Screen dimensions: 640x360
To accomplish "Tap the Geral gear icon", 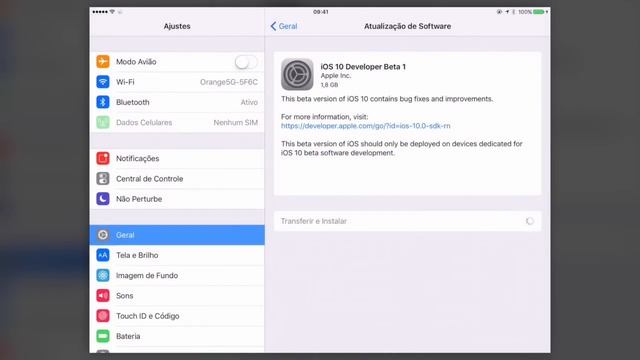I will 103,235.
